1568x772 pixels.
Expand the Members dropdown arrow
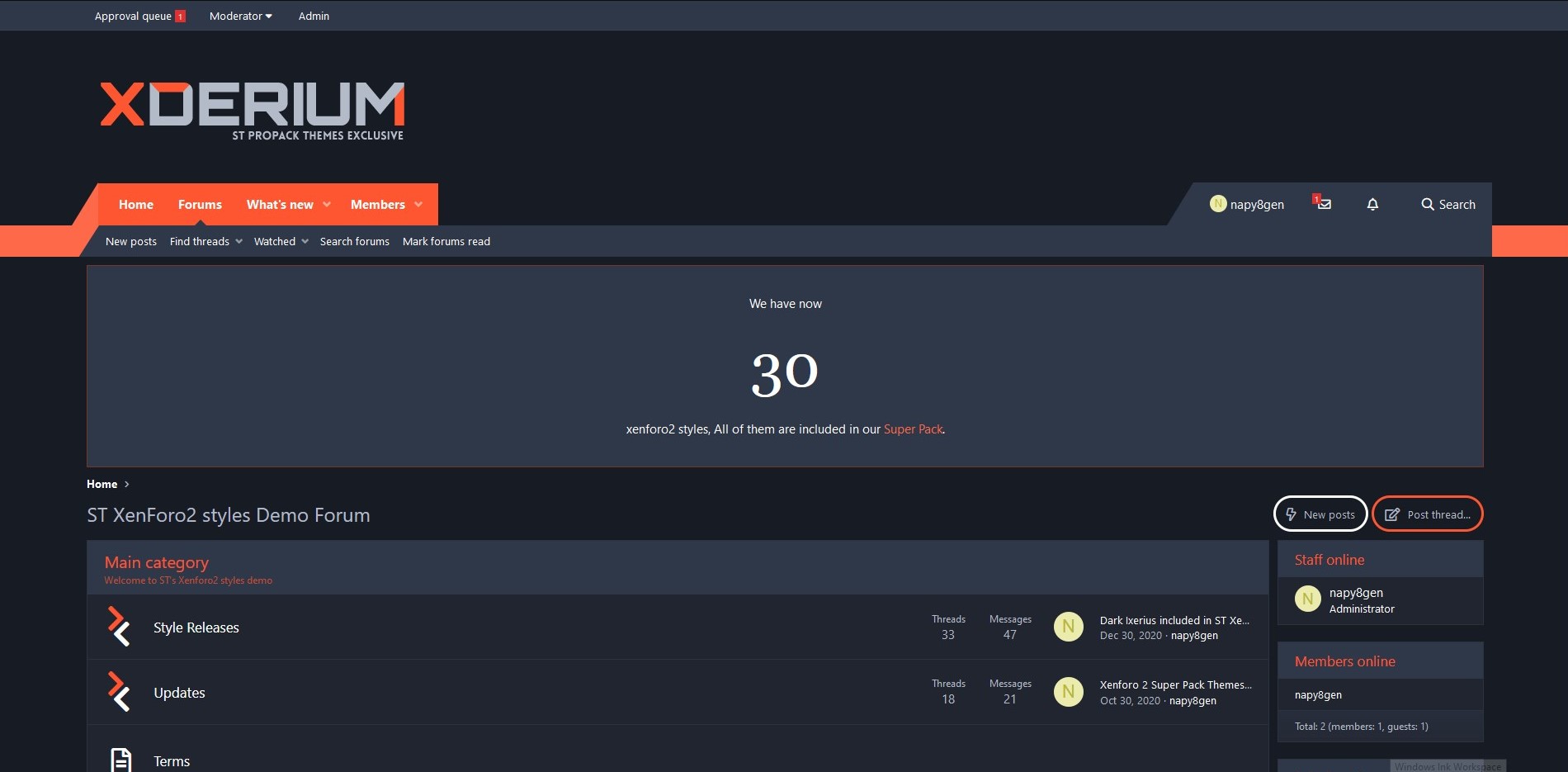coord(418,205)
